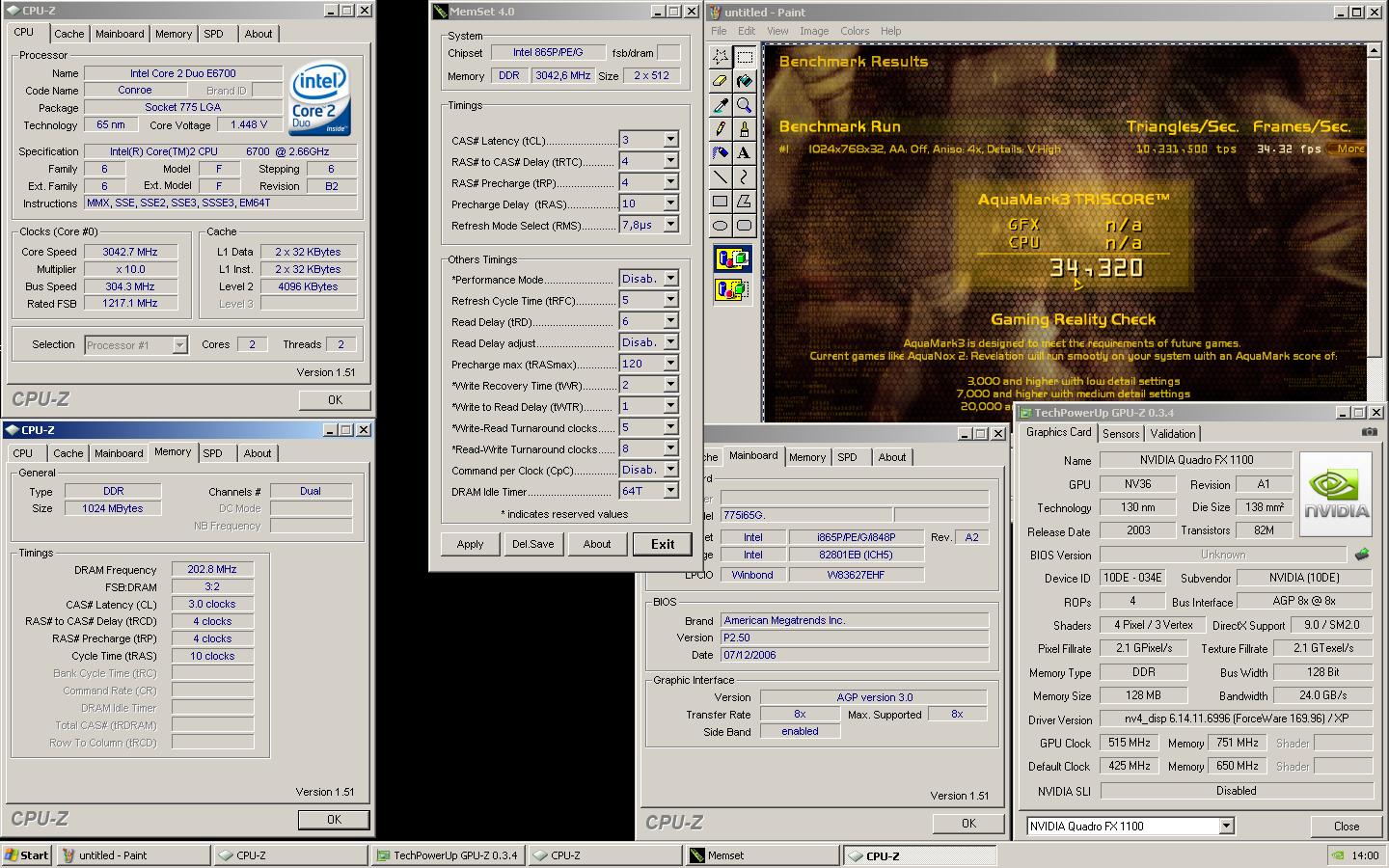This screenshot has height=868, width=1389.
Task: Open the SPD tab in the Memory CPU-Z window
Action: tap(212, 453)
